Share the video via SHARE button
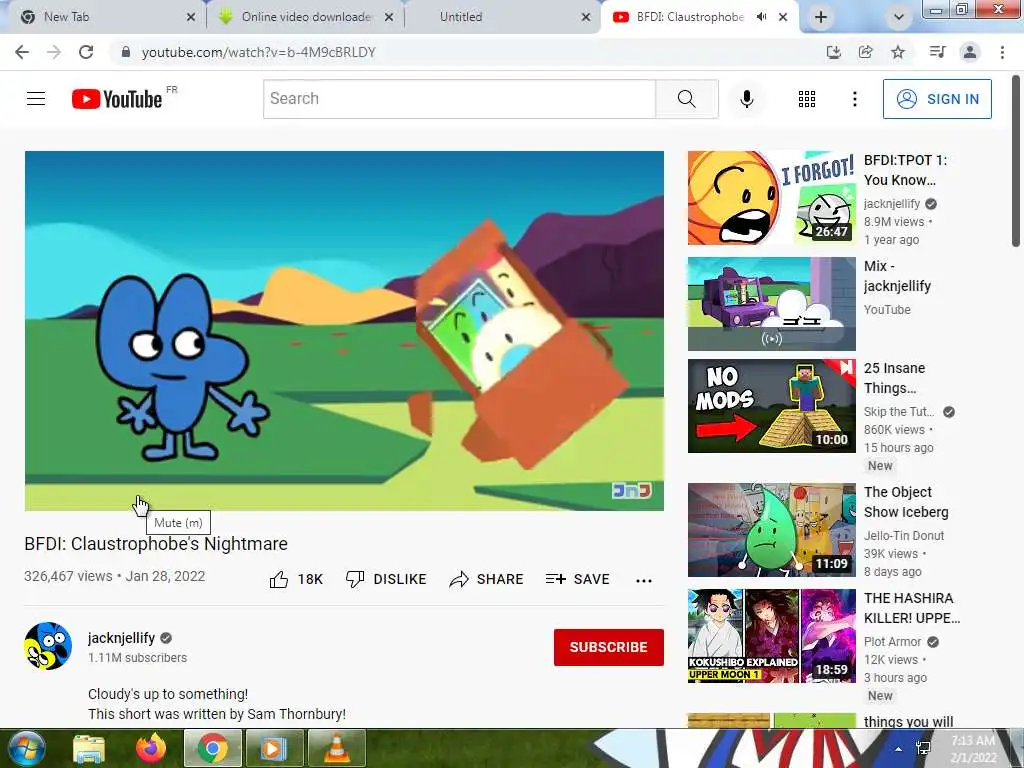This screenshot has height=768, width=1024. 487,579
